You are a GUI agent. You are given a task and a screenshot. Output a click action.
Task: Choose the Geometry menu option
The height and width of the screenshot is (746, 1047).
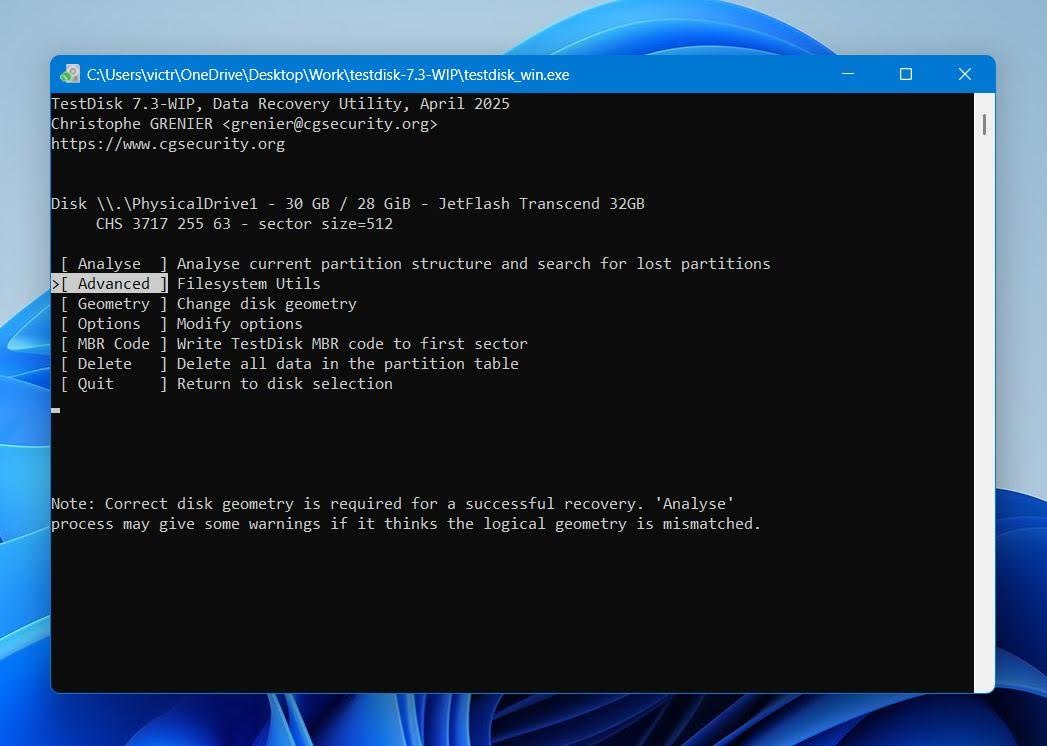click(114, 304)
